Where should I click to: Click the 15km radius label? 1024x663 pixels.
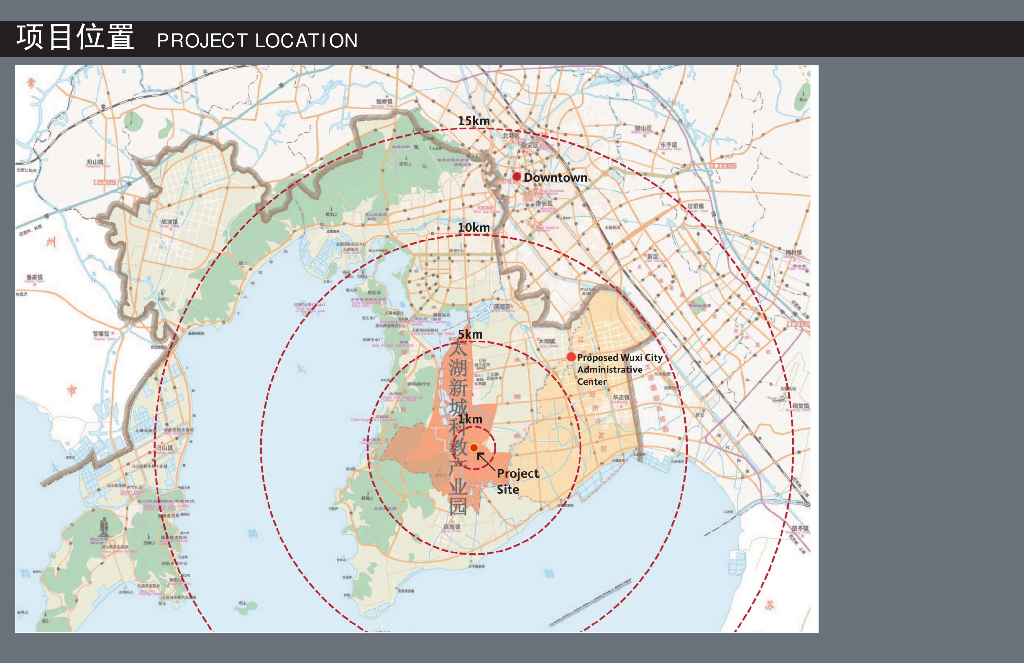pyautogui.click(x=474, y=121)
